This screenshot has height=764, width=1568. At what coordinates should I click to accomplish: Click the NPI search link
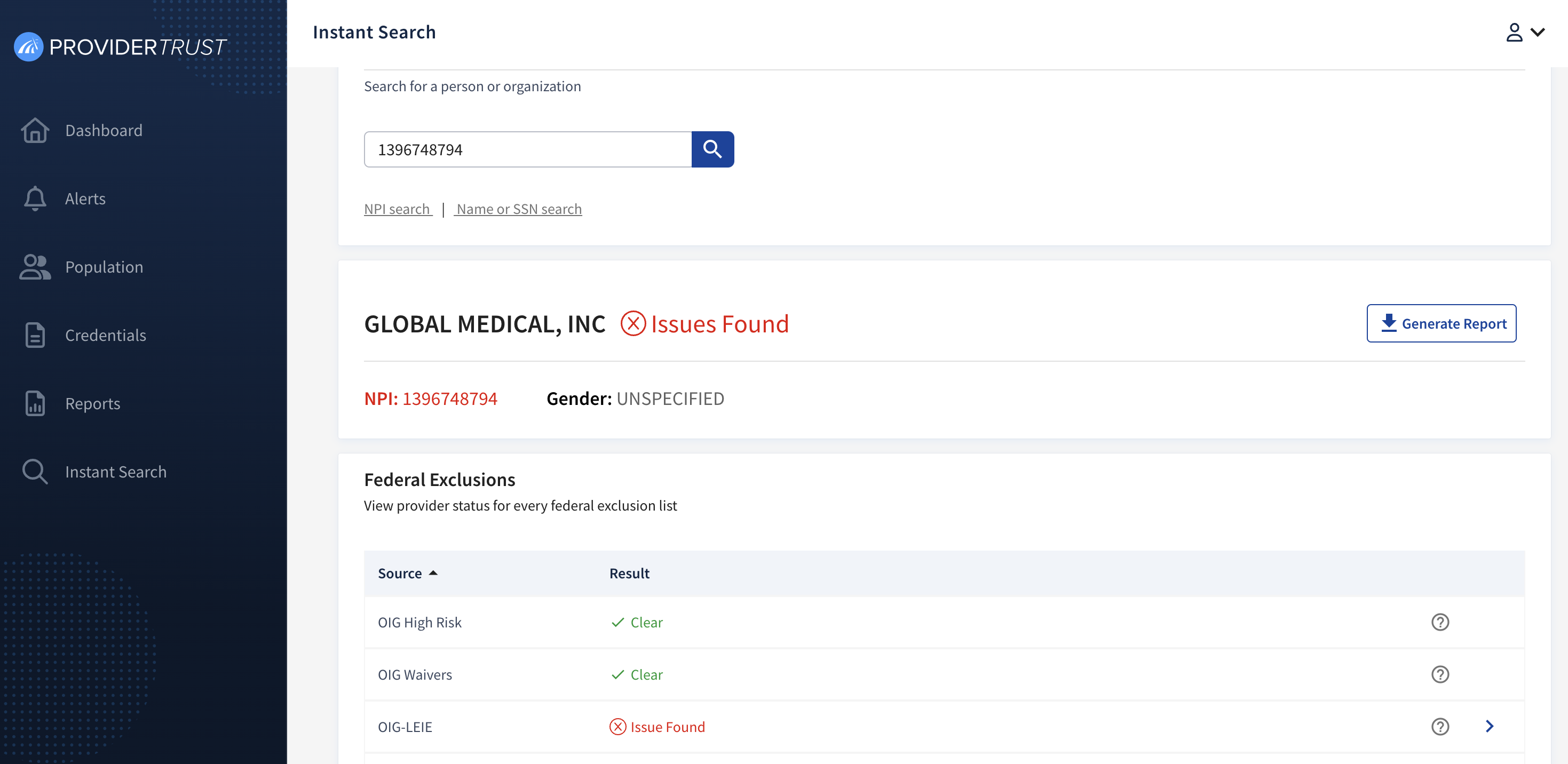398,209
